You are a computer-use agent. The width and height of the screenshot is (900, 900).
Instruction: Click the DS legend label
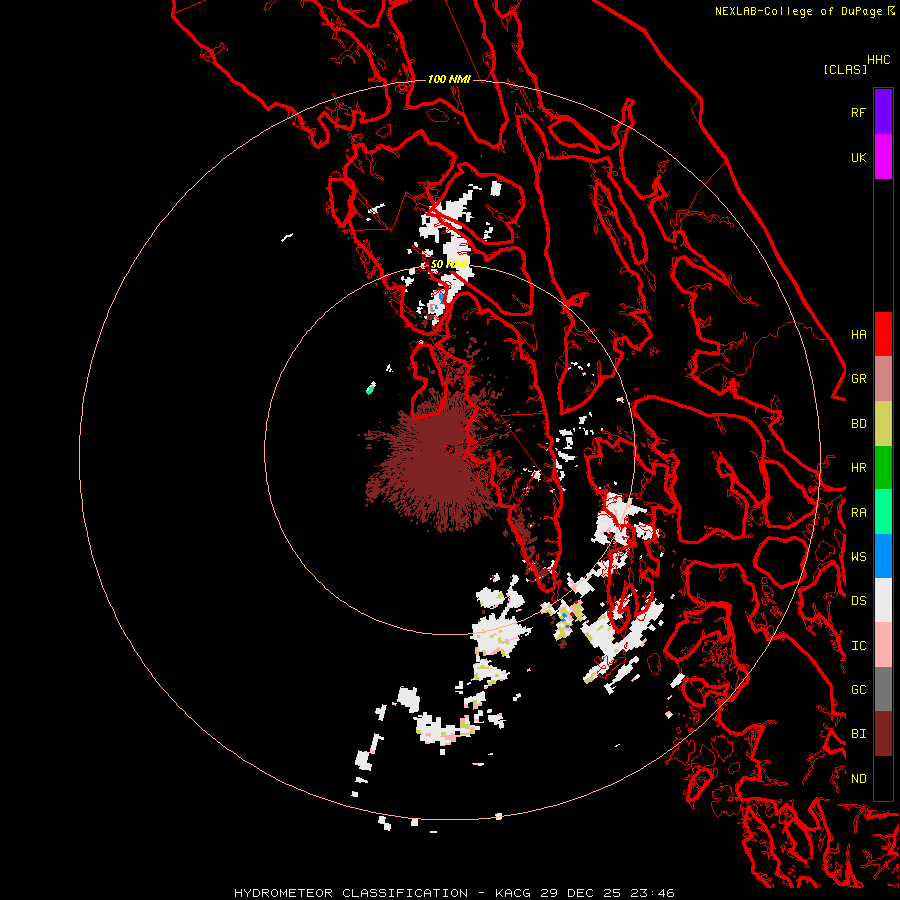point(858,601)
